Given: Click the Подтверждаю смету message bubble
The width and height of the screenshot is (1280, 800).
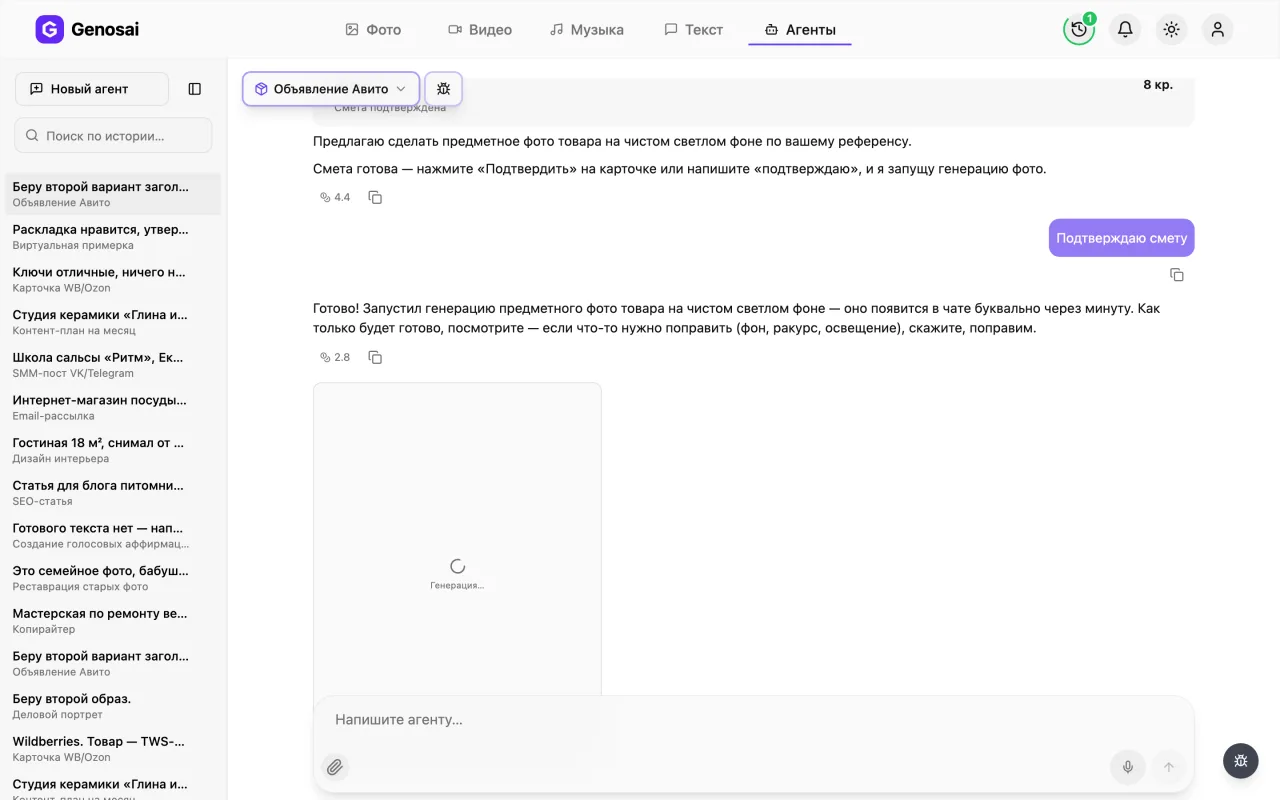Looking at the screenshot, I should pos(1121,238).
